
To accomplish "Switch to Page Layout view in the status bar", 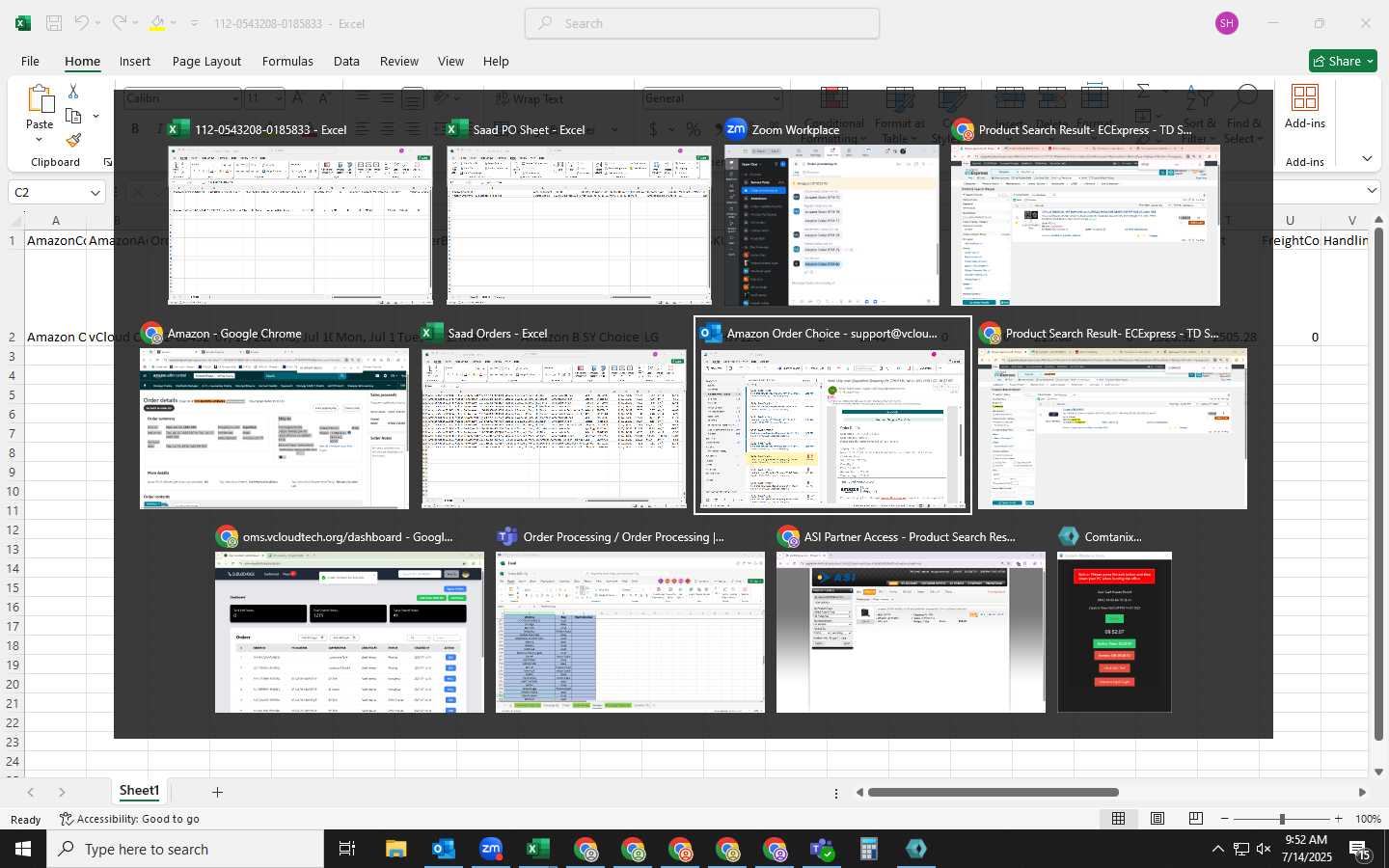I will [x=1157, y=818].
